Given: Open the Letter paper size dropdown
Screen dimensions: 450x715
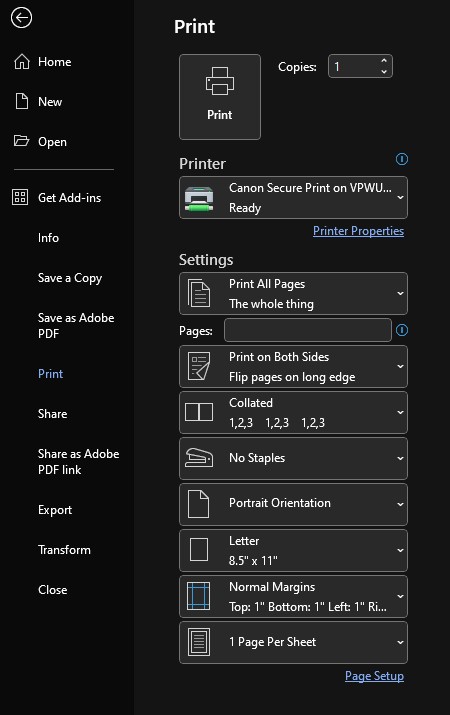Looking at the screenshot, I should (x=294, y=550).
